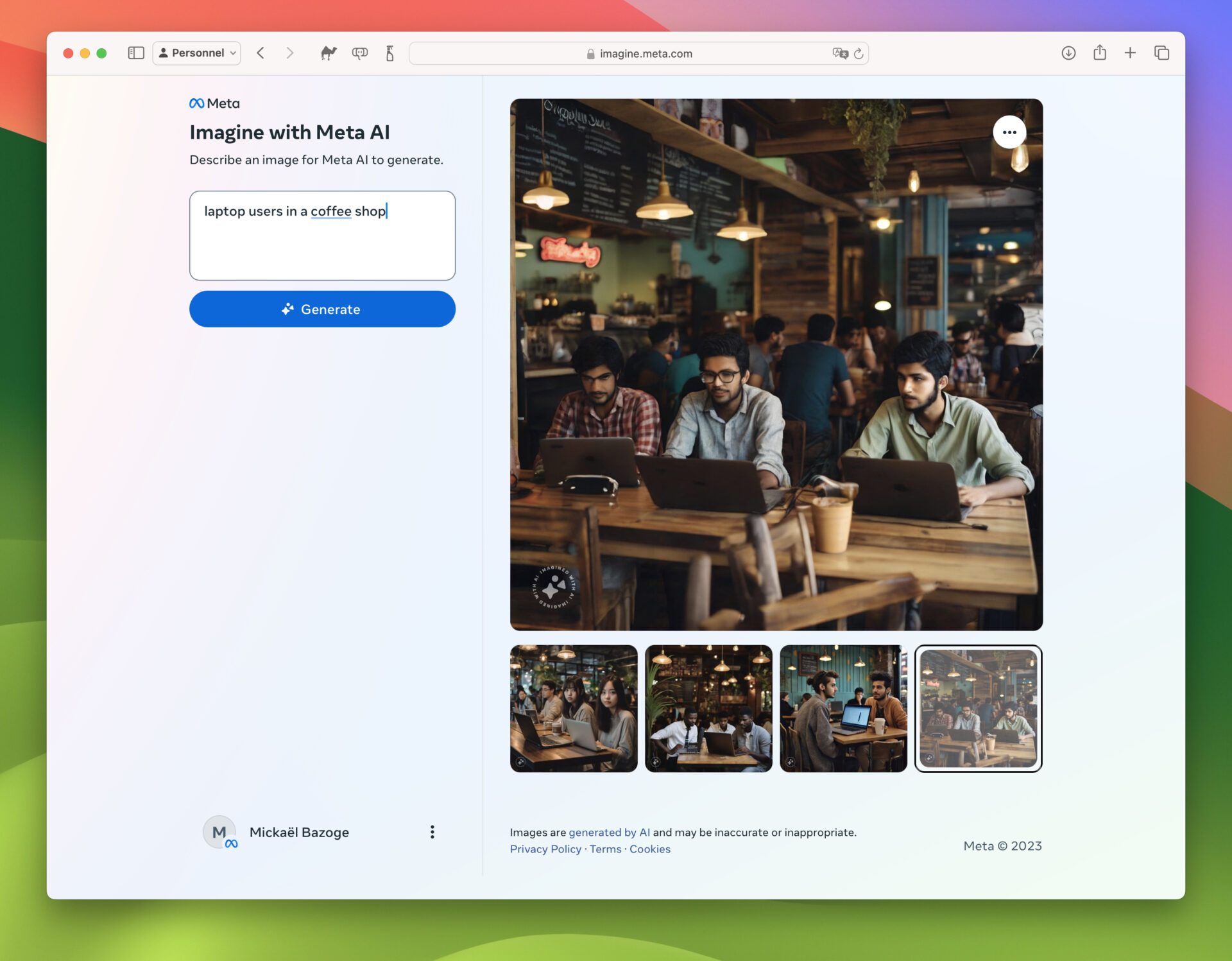
Task: Open the Personnel profile dropdown
Action: pyautogui.click(x=197, y=53)
